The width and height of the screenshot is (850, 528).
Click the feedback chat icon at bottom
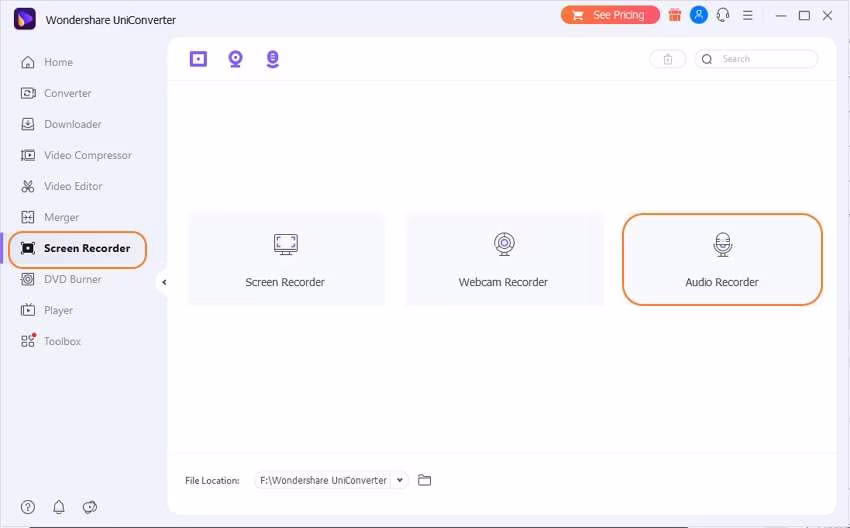coord(89,507)
